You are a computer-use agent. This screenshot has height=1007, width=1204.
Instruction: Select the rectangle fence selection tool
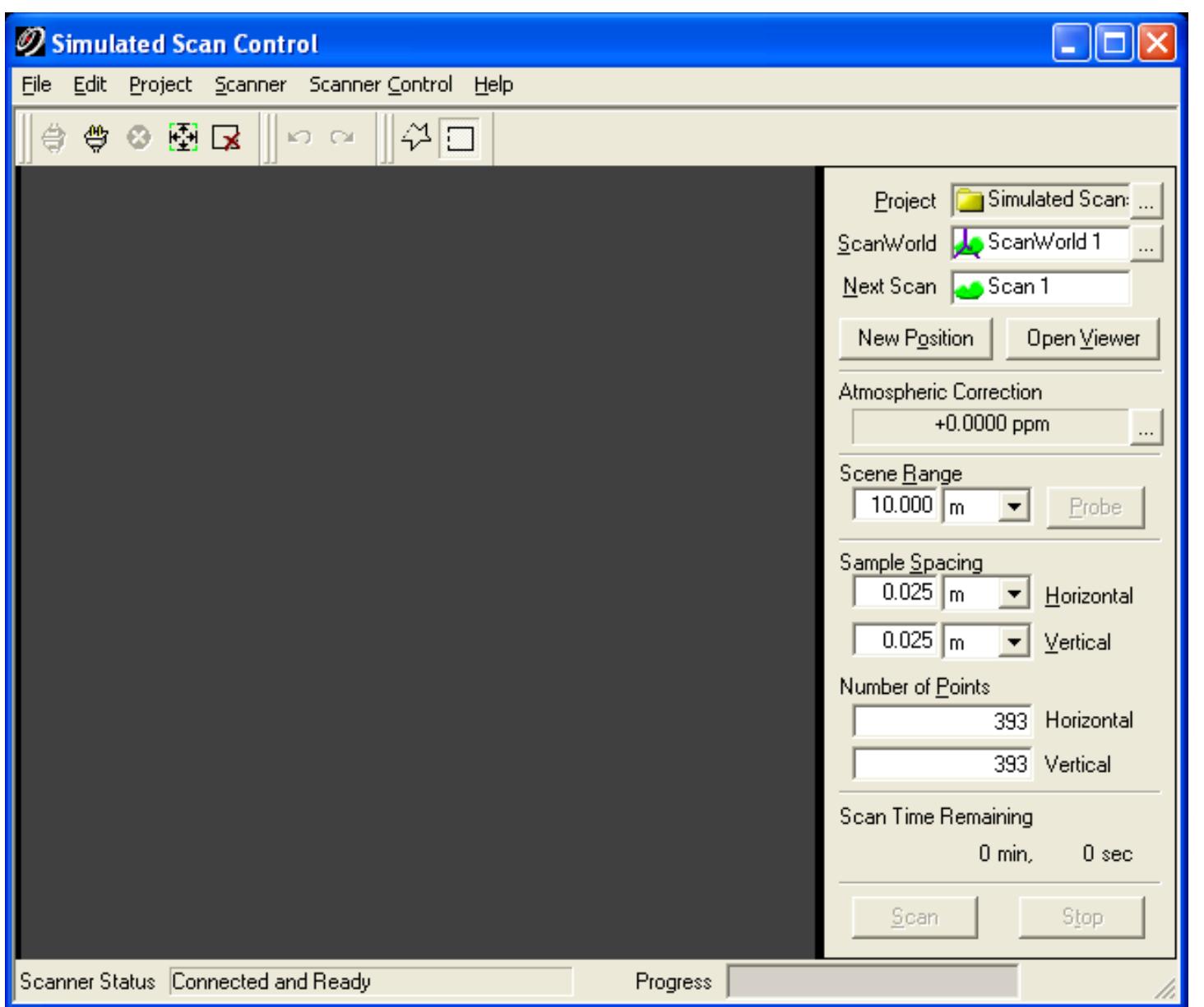click(460, 138)
